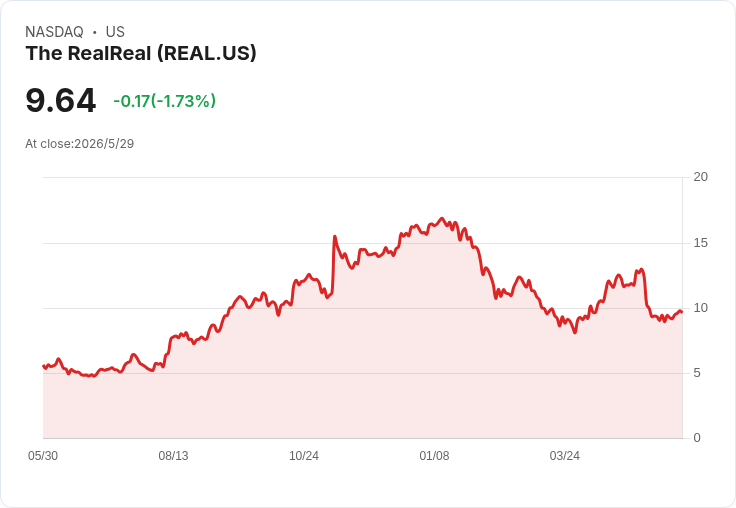Click the NASDAQ exchange label
The image size is (736, 508).
(54, 32)
